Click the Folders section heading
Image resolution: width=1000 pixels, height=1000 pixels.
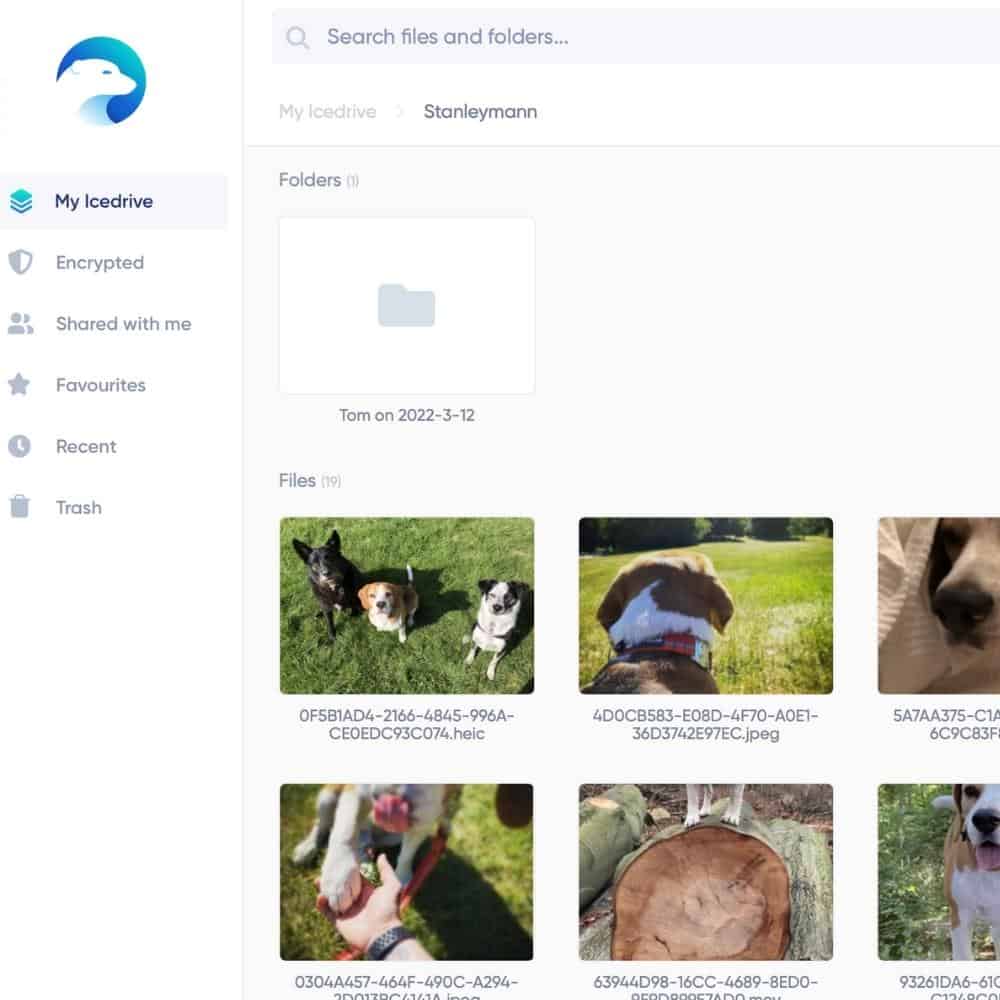pyautogui.click(x=319, y=180)
